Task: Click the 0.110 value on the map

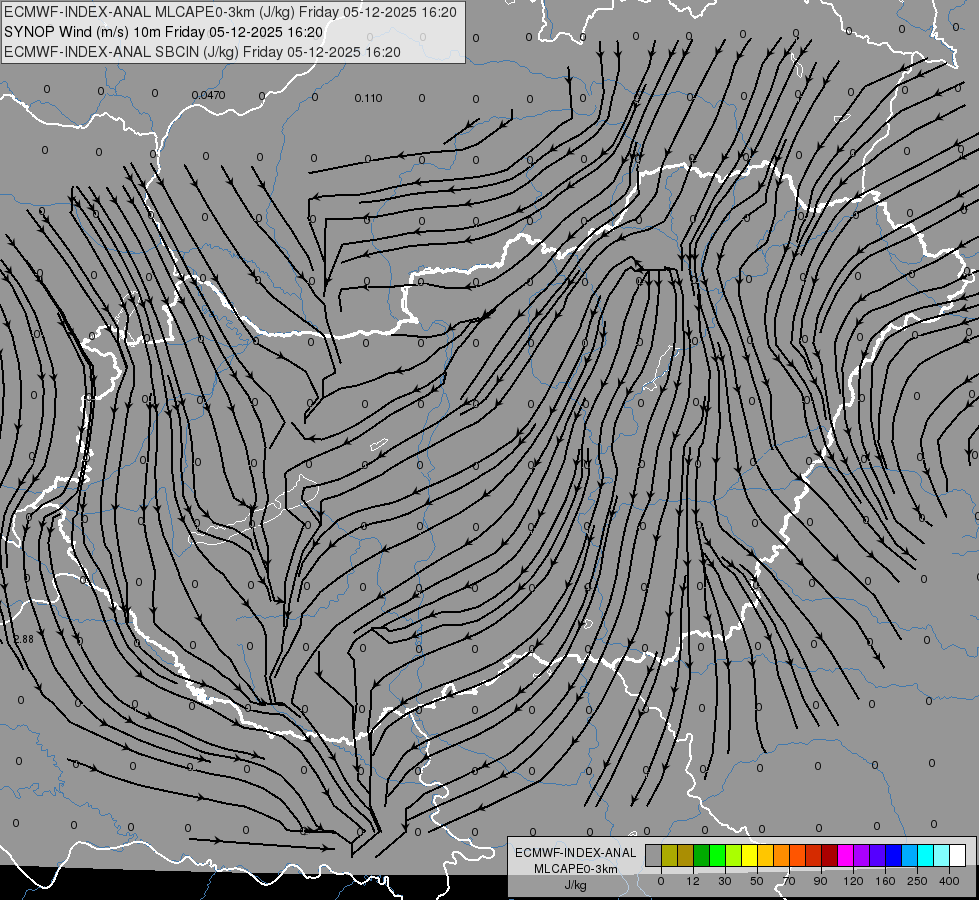Action: click(x=368, y=98)
